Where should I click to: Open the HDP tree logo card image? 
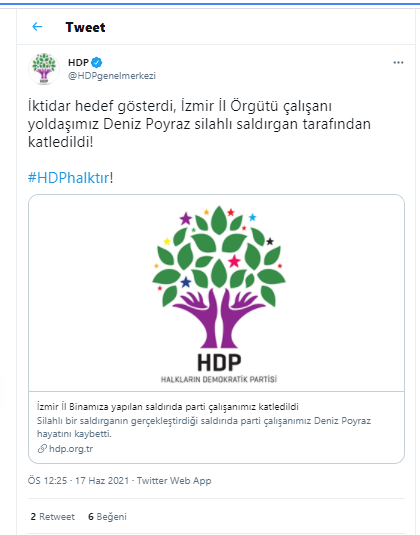[217, 293]
